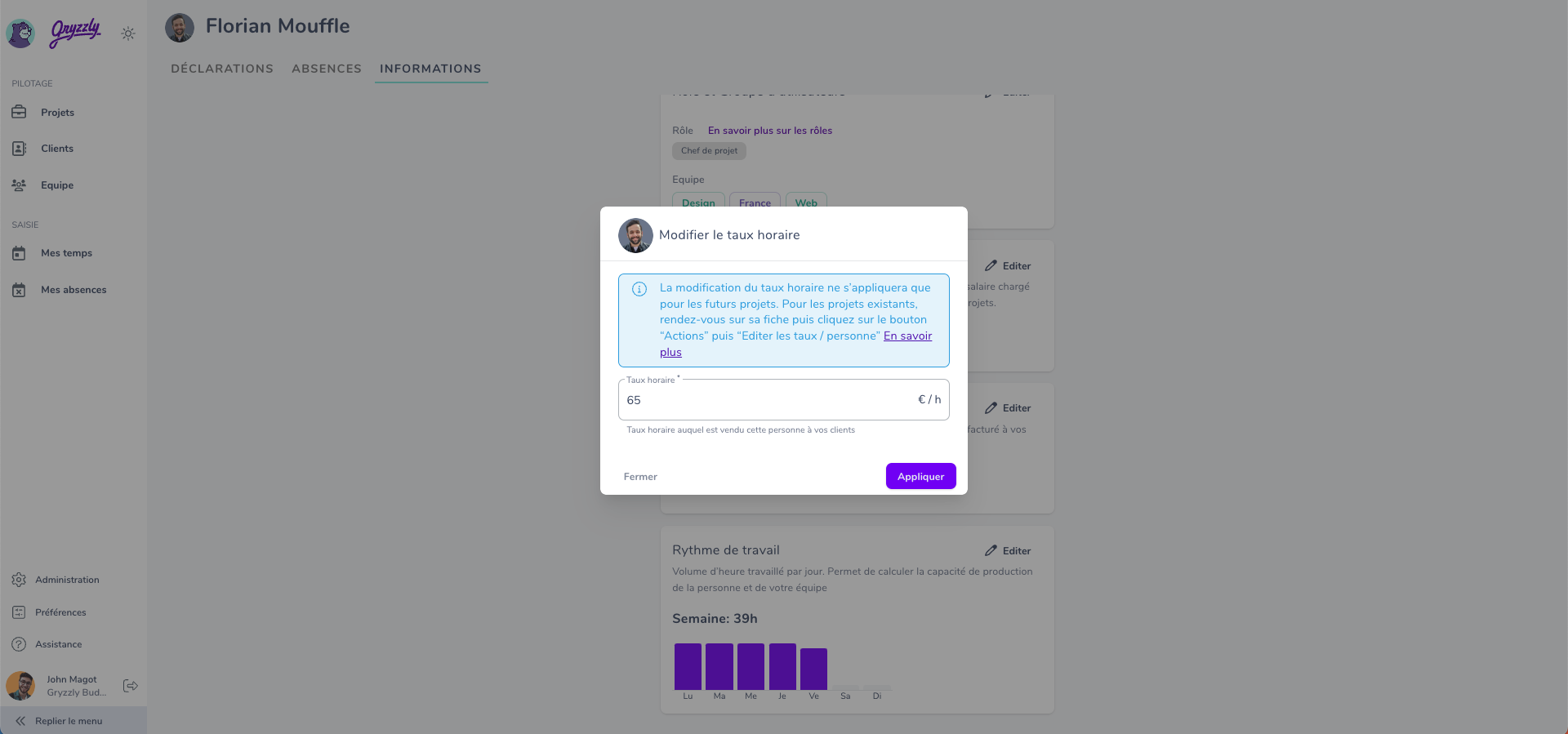
Task: Go to the Equipe team icon
Action: (19, 185)
